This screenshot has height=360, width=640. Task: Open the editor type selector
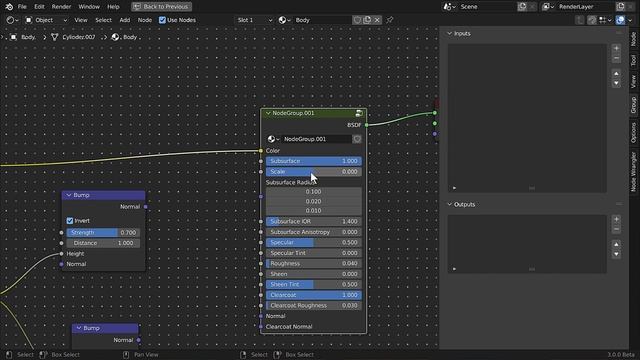tap(12, 20)
